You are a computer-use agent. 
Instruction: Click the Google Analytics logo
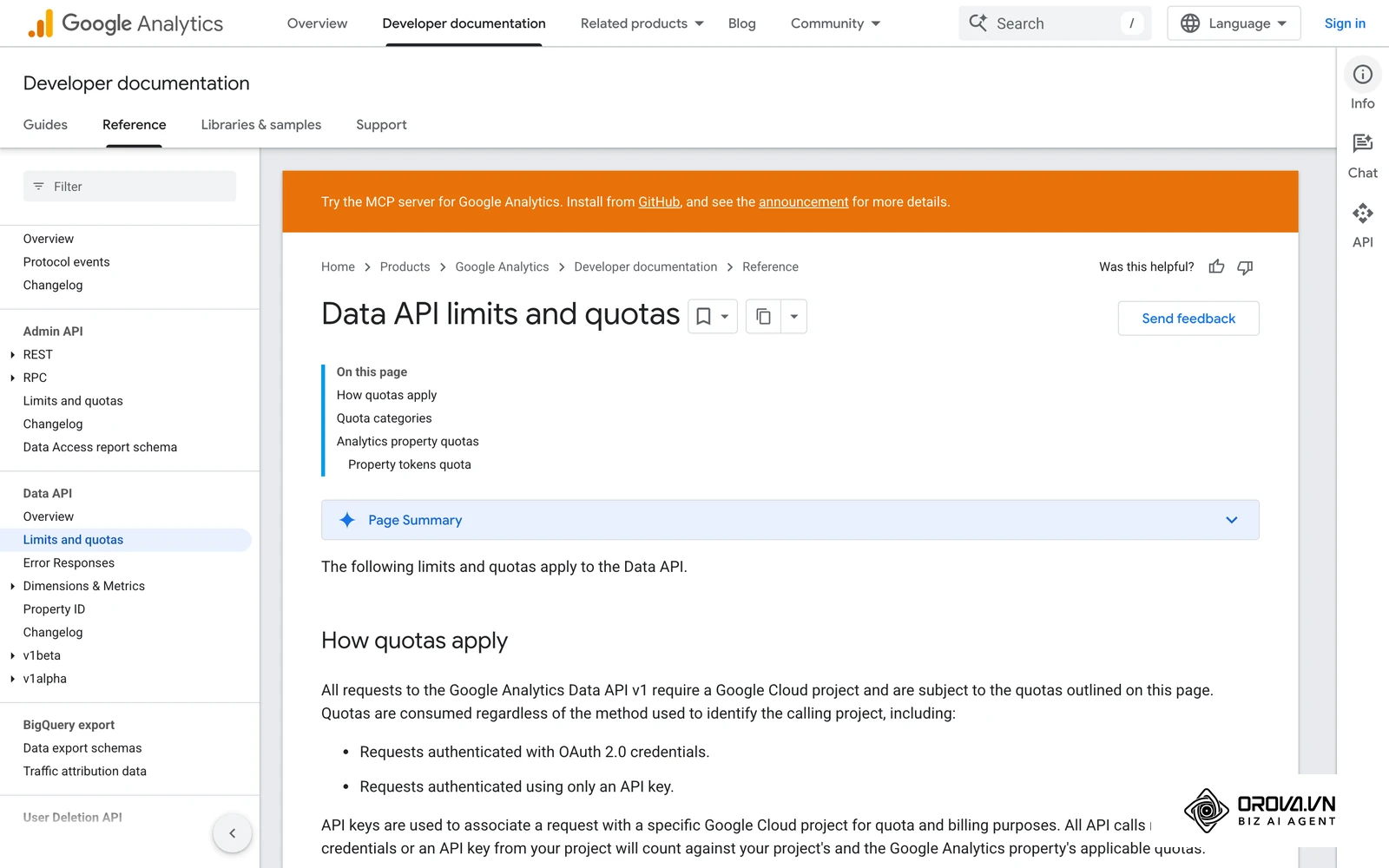[x=125, y=23]
